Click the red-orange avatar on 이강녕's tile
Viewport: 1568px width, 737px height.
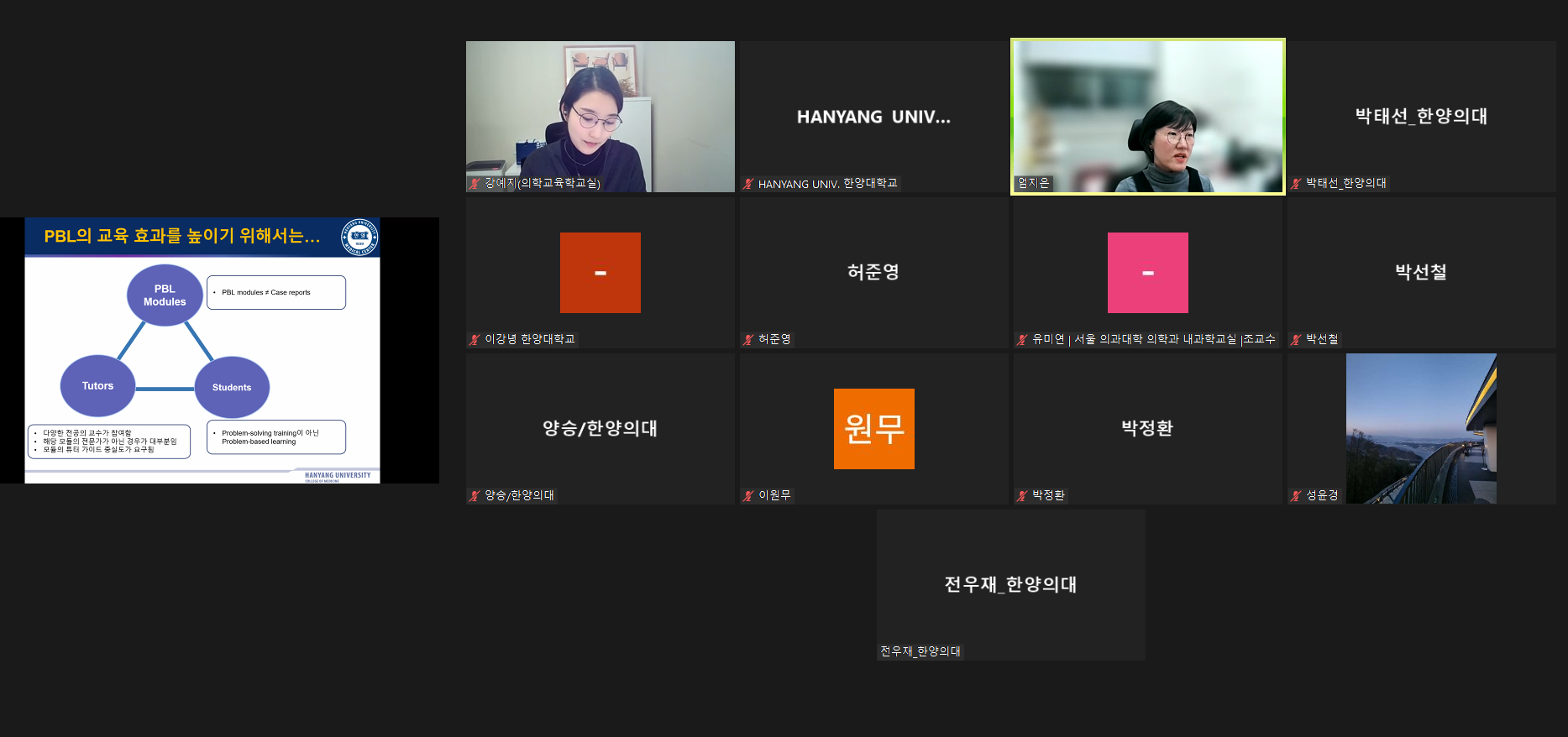pos(600,273)
